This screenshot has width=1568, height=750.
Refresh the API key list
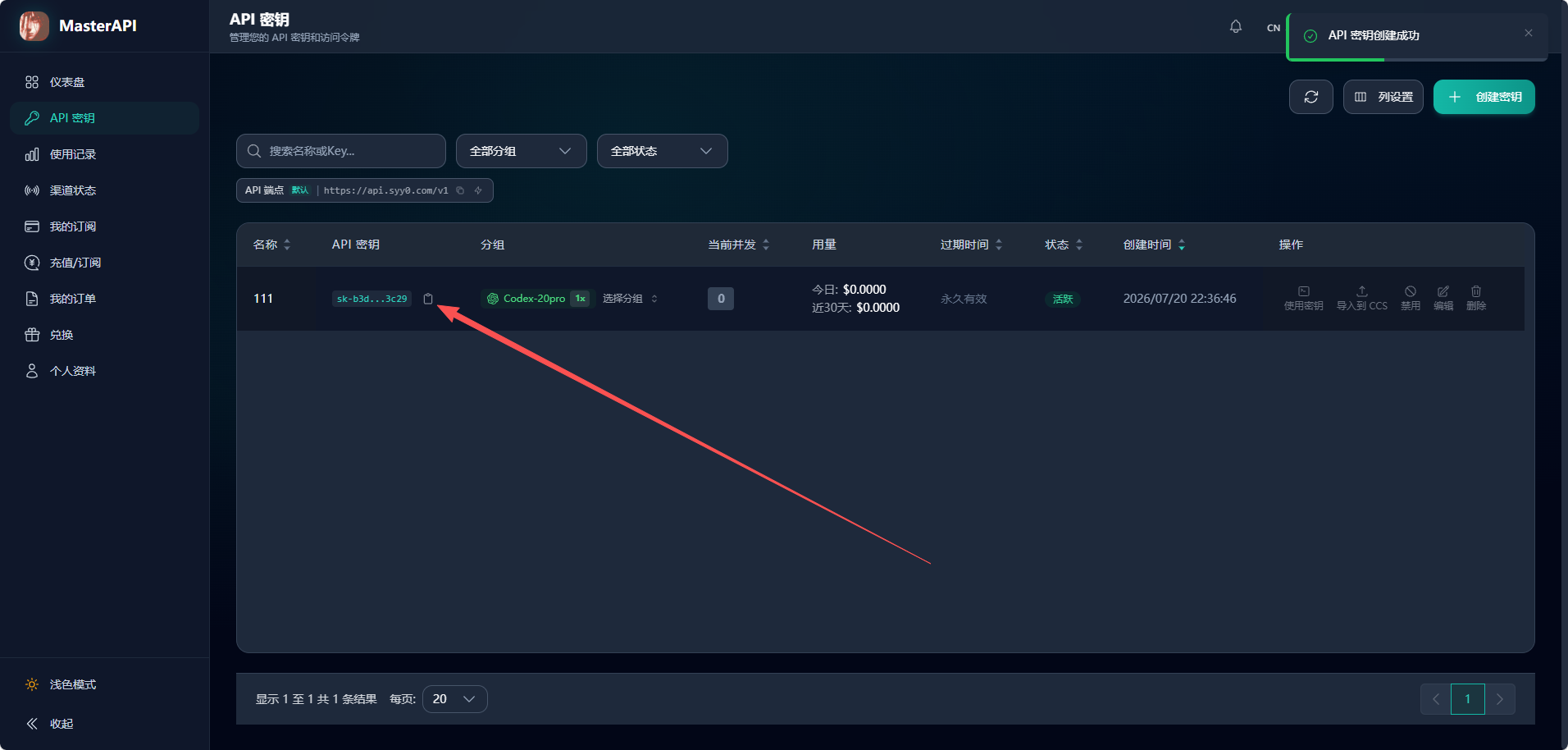click(1311, 97)
